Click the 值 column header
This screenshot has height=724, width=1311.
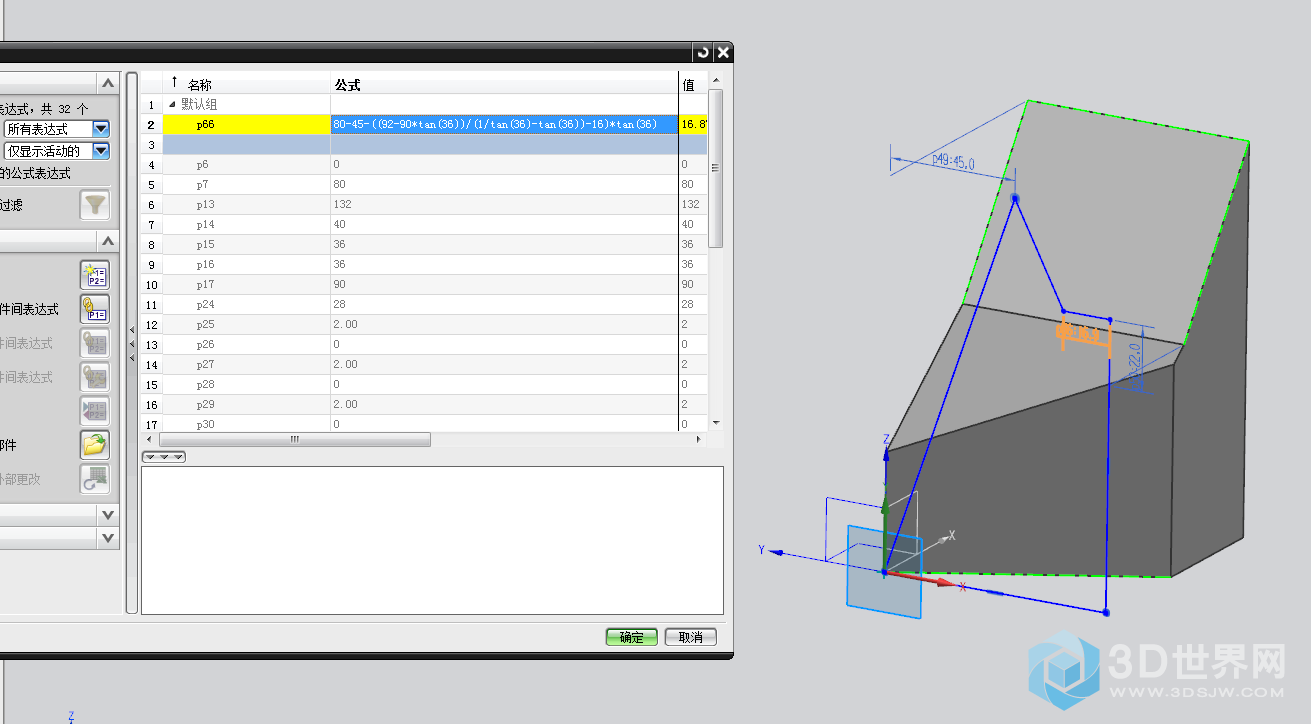coord(693,84)
